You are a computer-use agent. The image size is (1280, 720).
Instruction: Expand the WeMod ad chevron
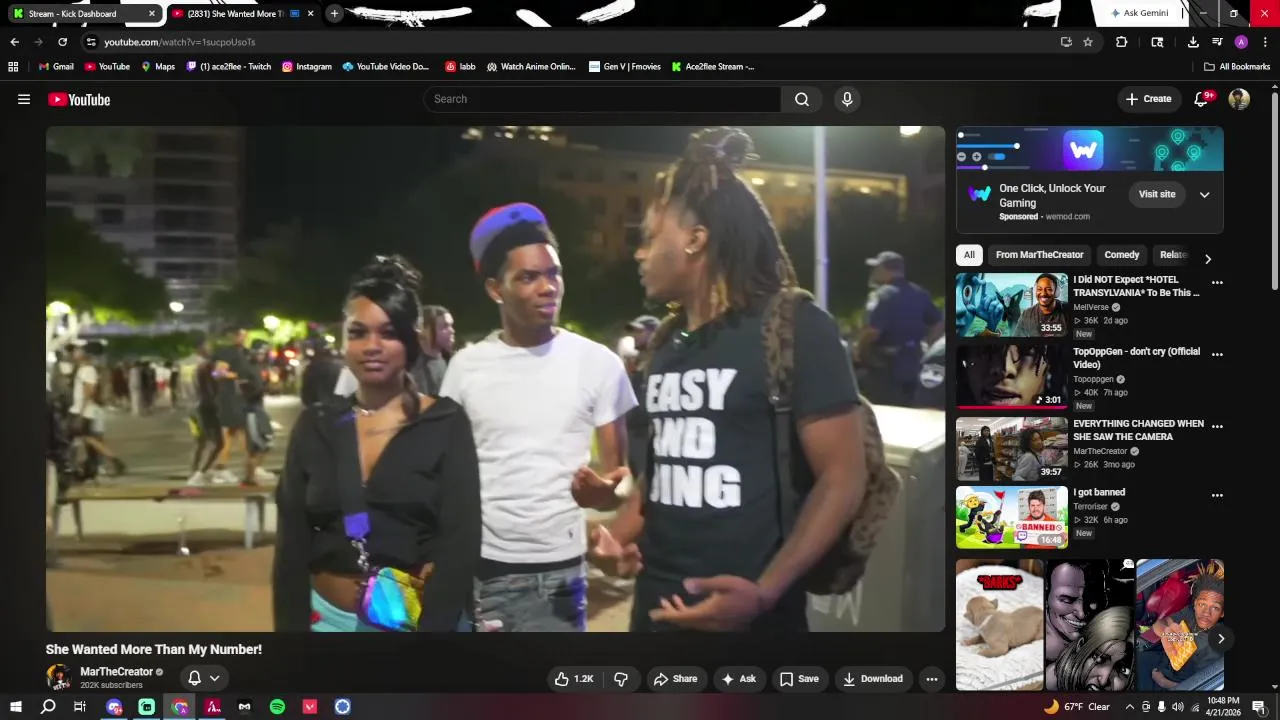(1204, 195)
